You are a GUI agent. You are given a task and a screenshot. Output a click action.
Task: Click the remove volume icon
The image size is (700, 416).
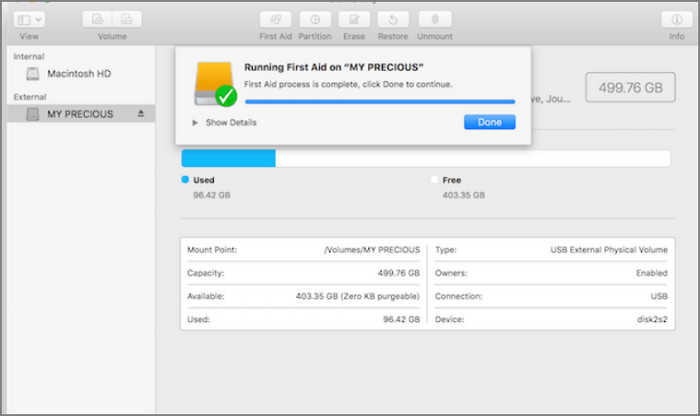pos(126,20)
